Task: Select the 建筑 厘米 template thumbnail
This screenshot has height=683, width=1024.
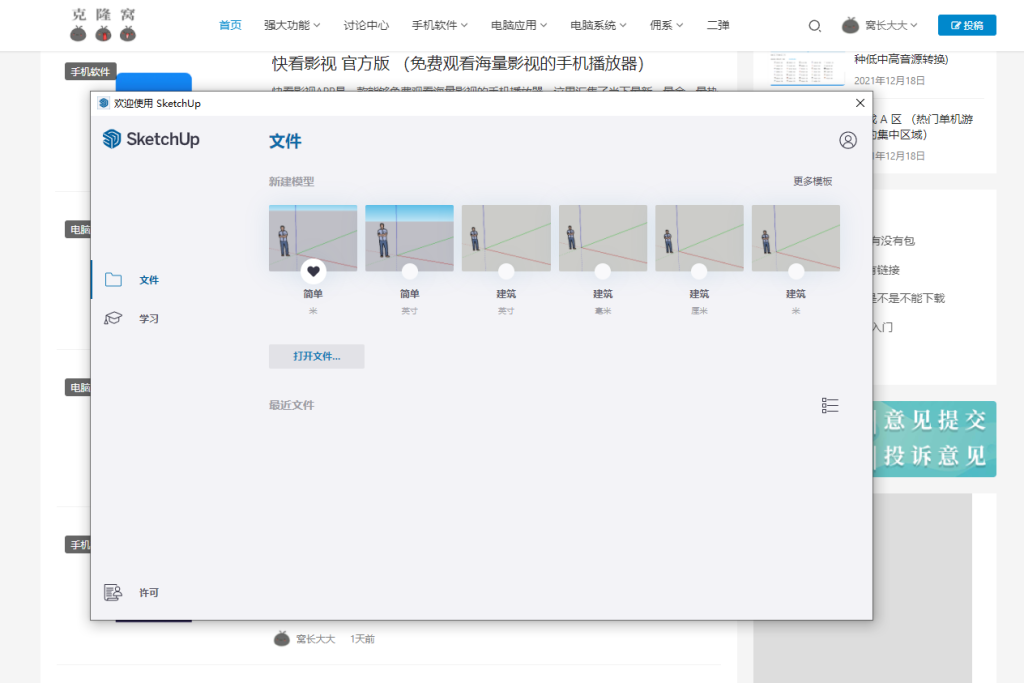Action: 699,237
